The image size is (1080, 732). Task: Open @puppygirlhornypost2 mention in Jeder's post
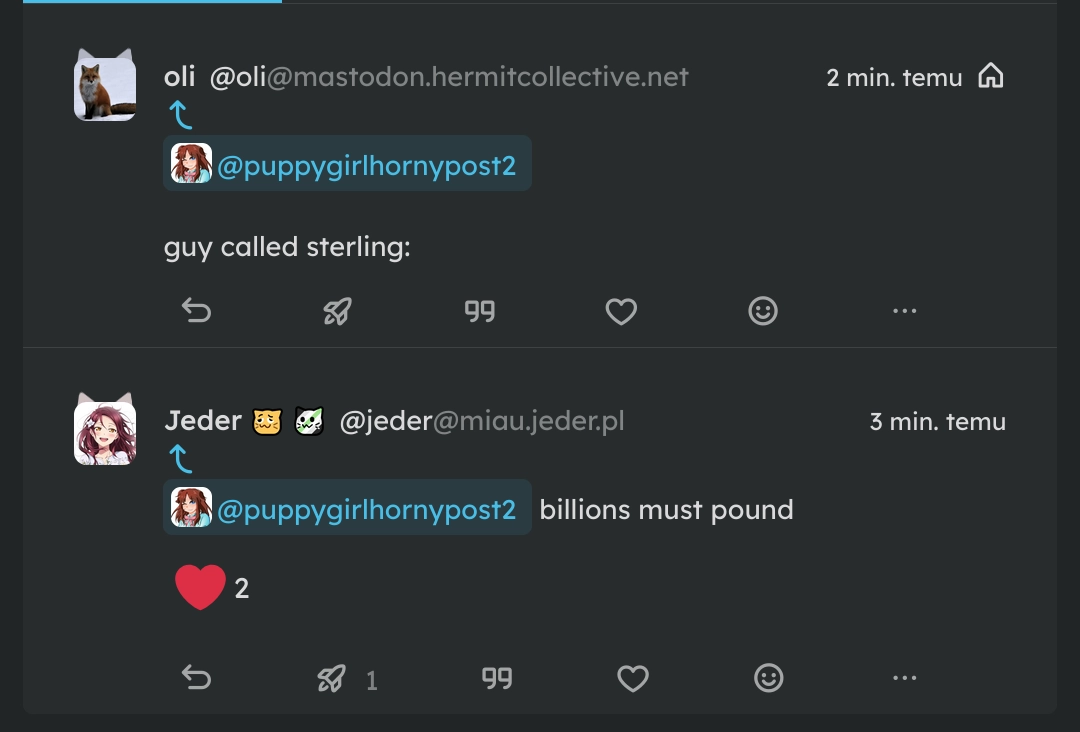point(347,508)
